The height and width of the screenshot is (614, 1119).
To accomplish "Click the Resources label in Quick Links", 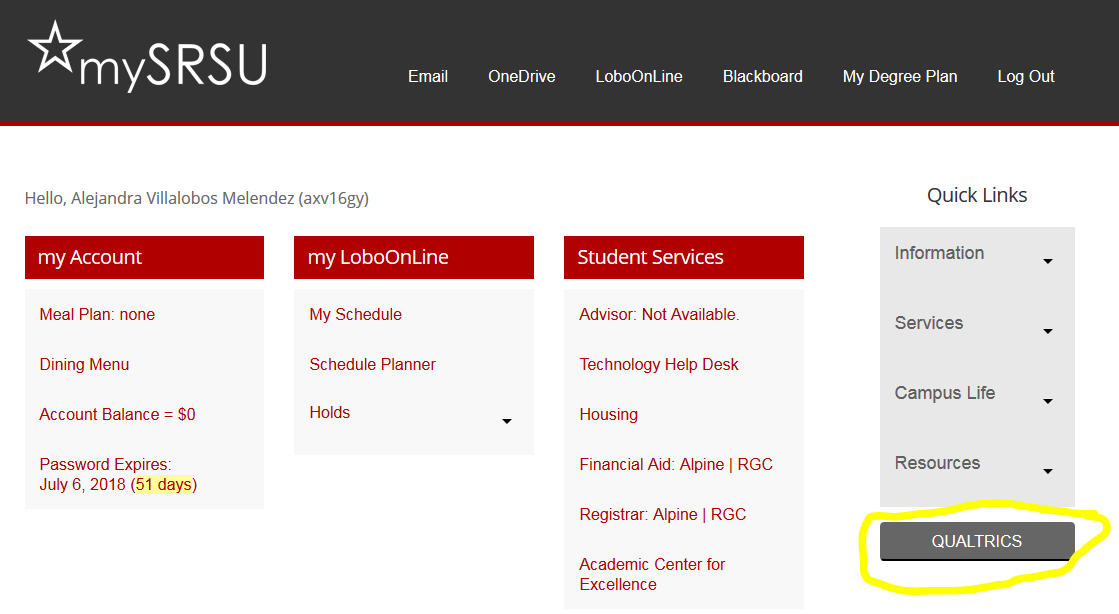I will (937, 463).
